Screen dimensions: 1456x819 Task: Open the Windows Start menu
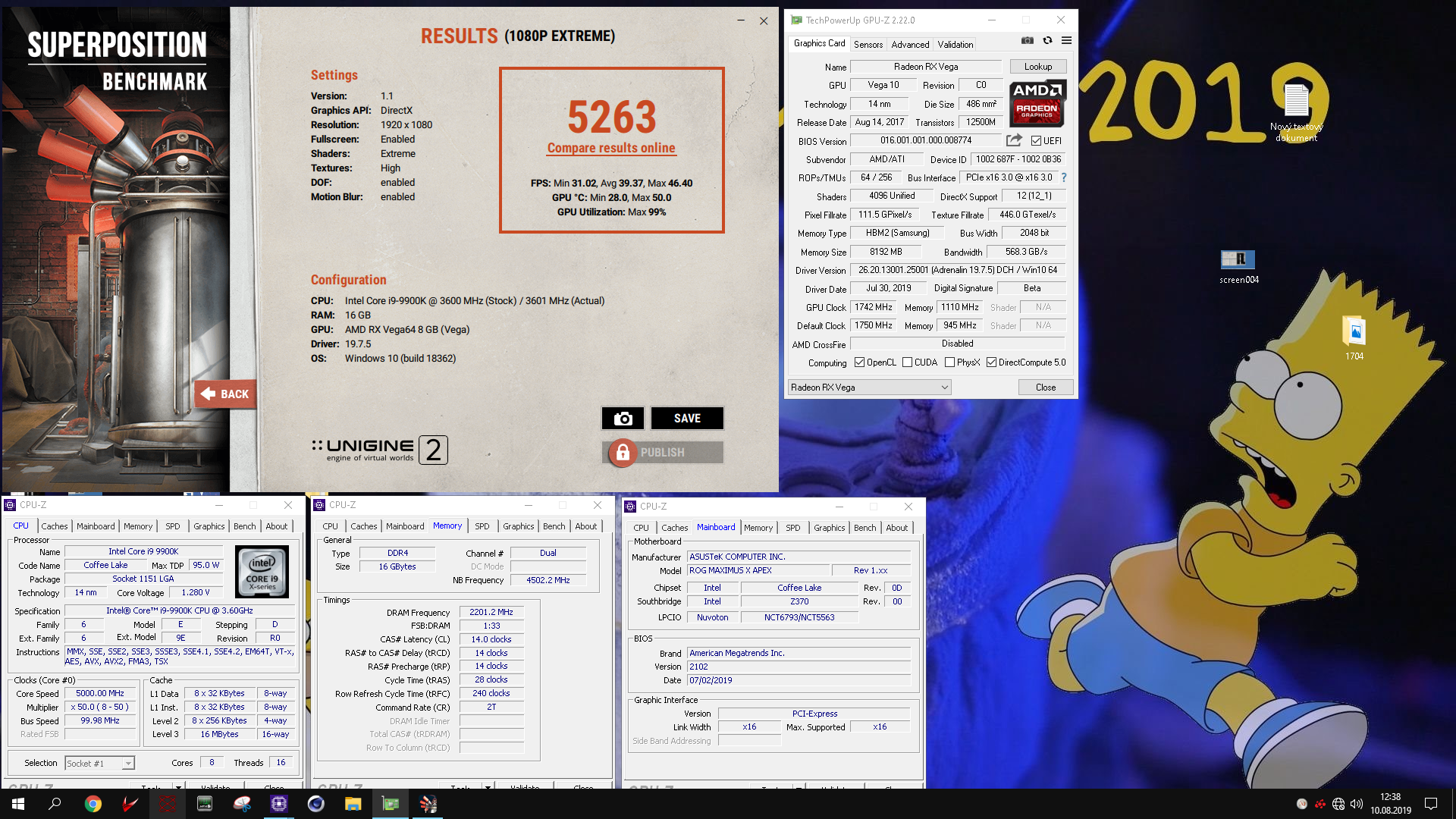[18, 804]
